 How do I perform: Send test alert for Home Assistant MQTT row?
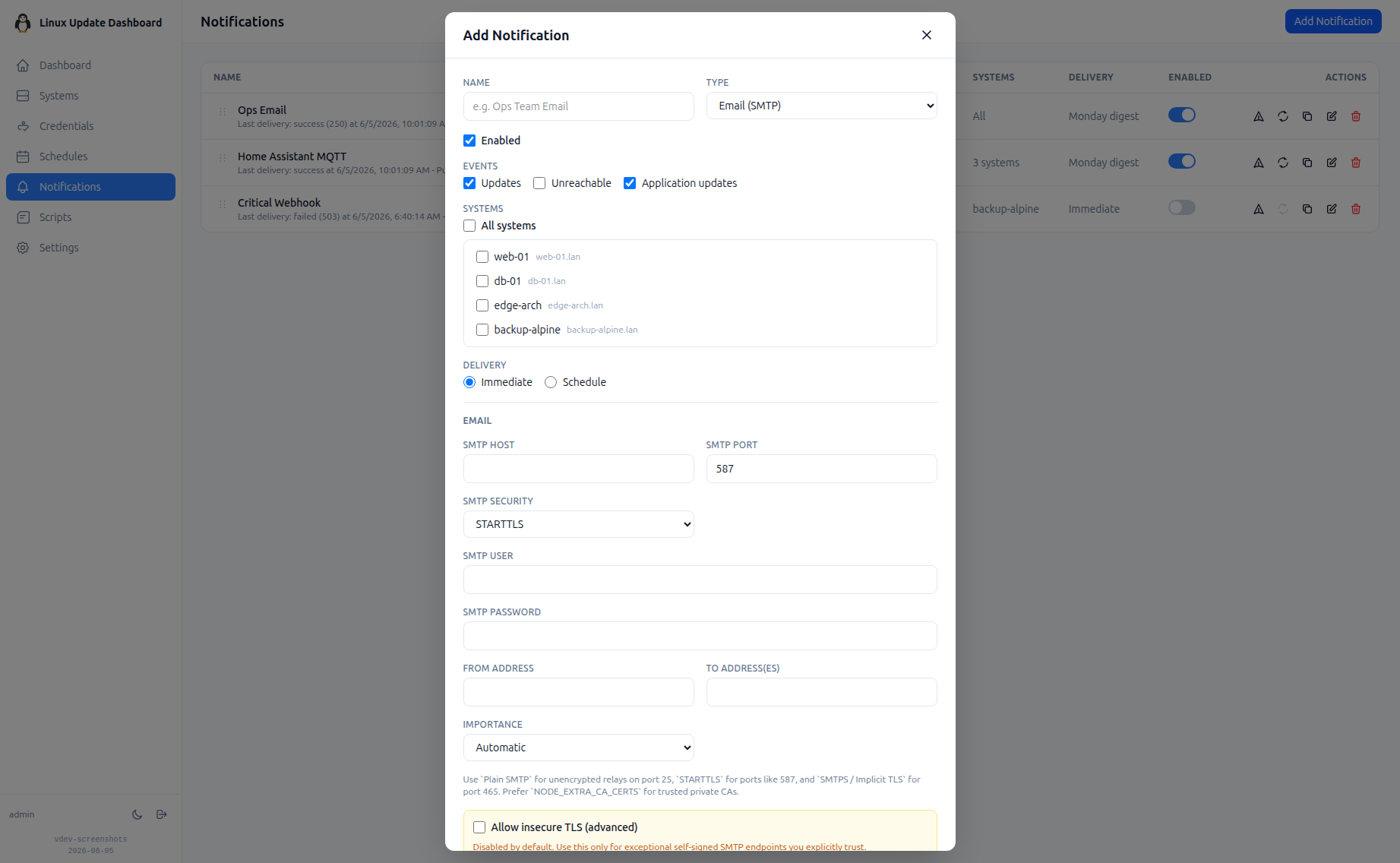point(1259,163)
